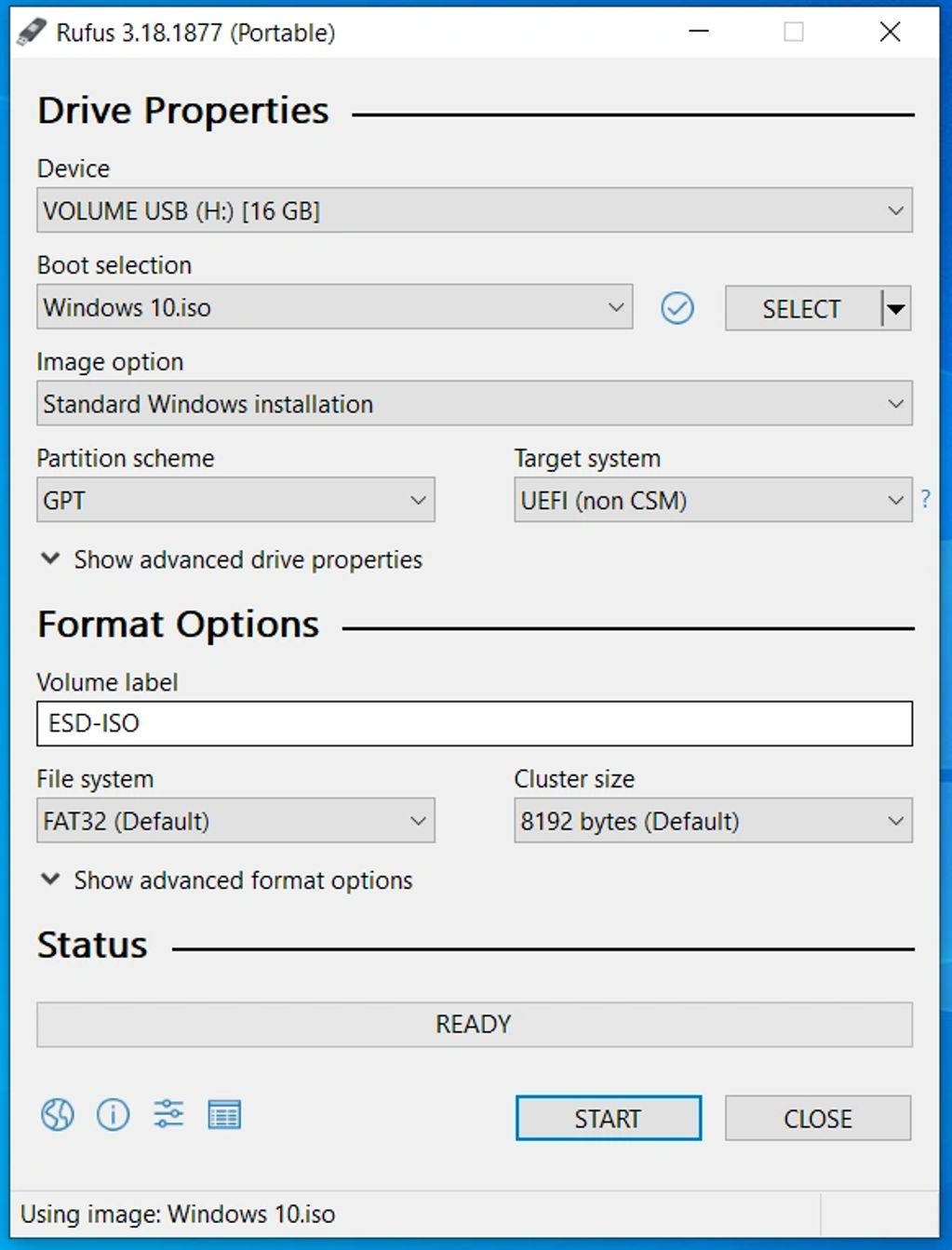The width and height of the screenshot is (952, 1250).
Task: Close the Rufus window with X
Action: 891,32
